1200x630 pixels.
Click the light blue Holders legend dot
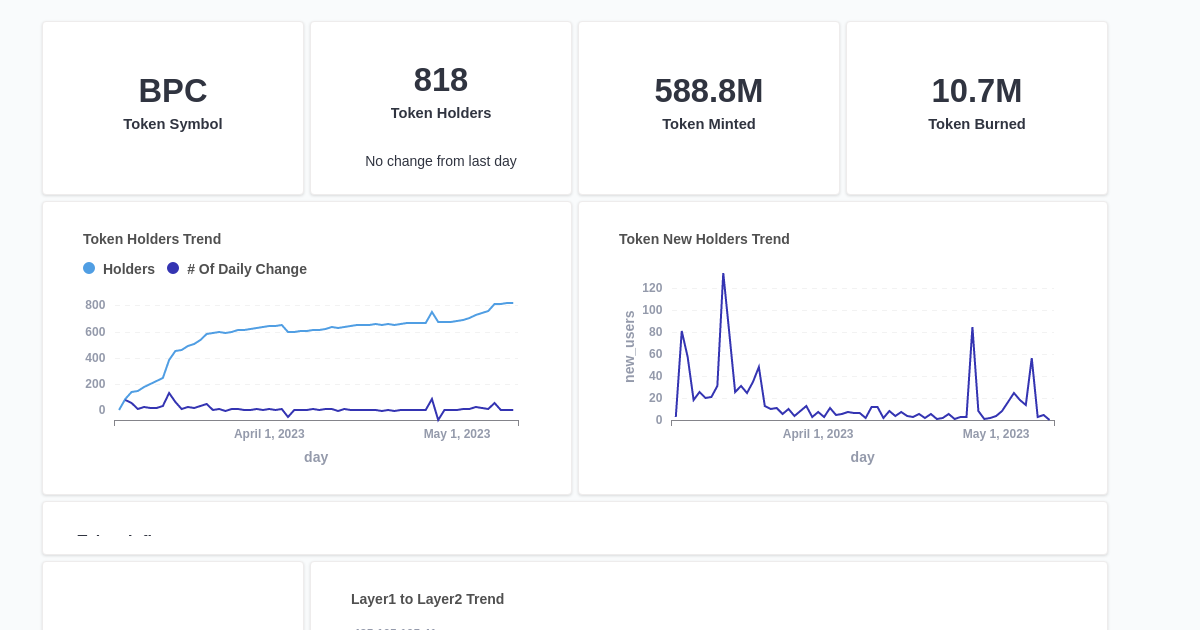88,269
